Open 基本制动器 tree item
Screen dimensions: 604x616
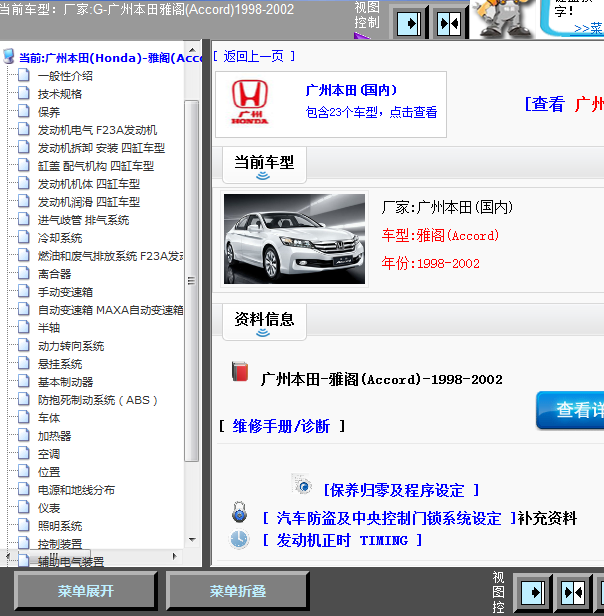(65, 382)
